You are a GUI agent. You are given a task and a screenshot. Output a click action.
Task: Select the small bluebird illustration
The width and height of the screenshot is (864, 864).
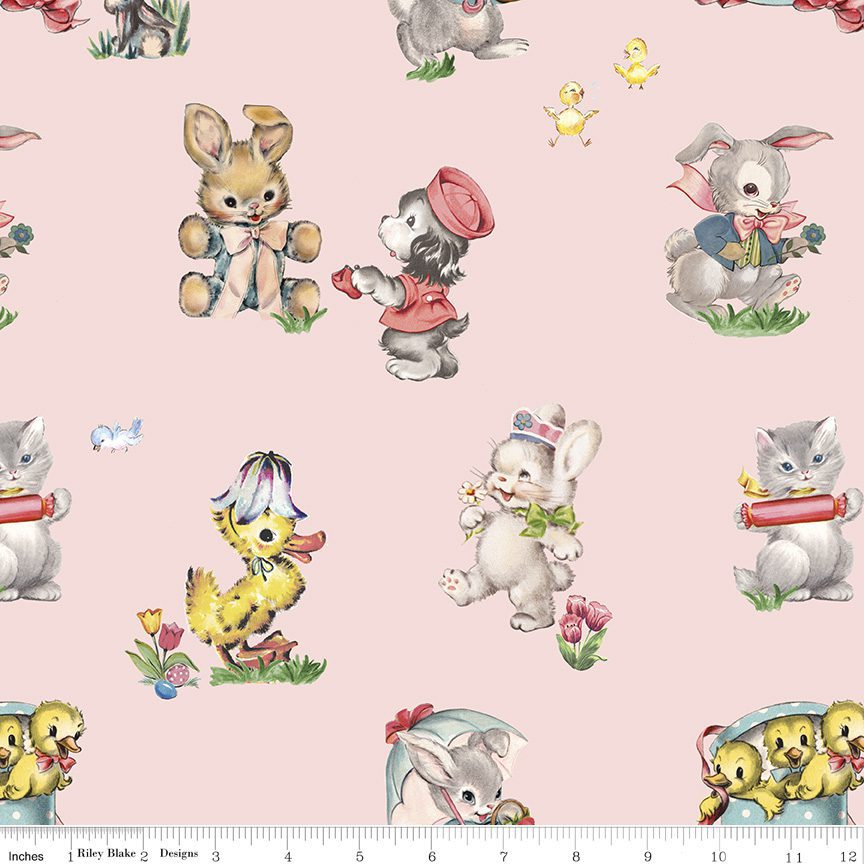(117, 435)
